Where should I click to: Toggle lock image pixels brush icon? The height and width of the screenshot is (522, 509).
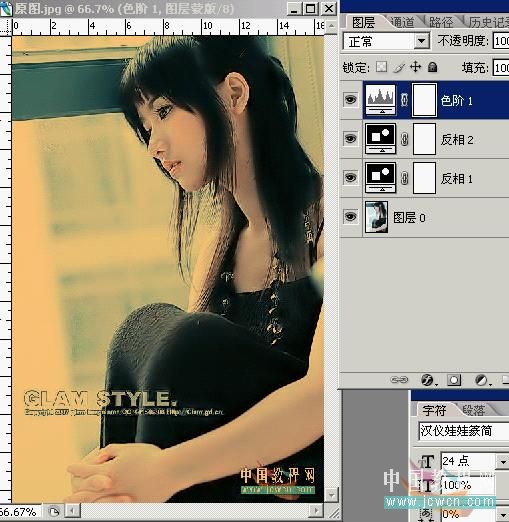point(399,67)
